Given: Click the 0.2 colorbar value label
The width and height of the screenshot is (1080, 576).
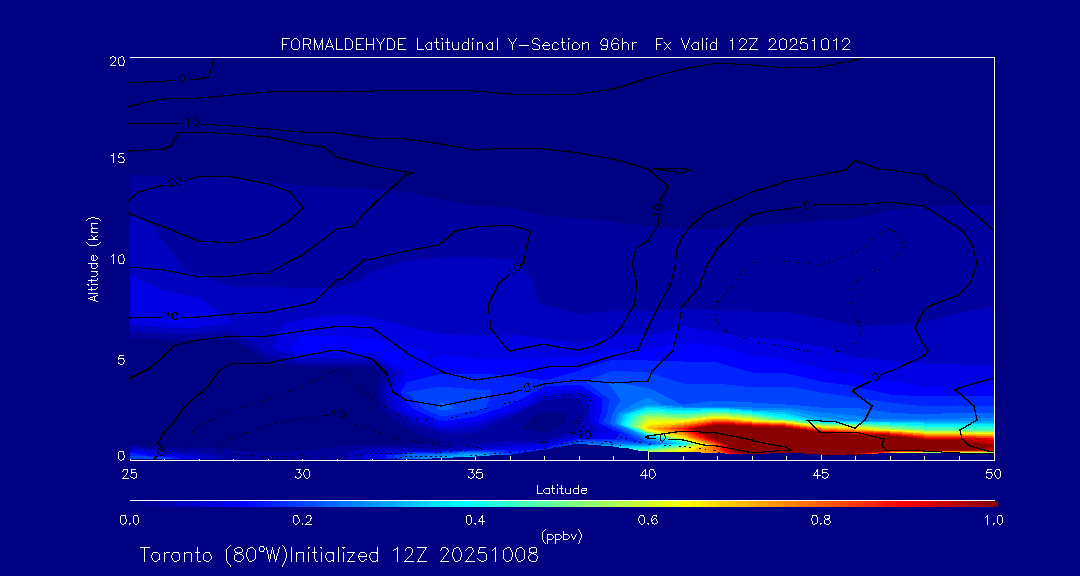Looking at the screenshot, I should [x=302, y=520].
